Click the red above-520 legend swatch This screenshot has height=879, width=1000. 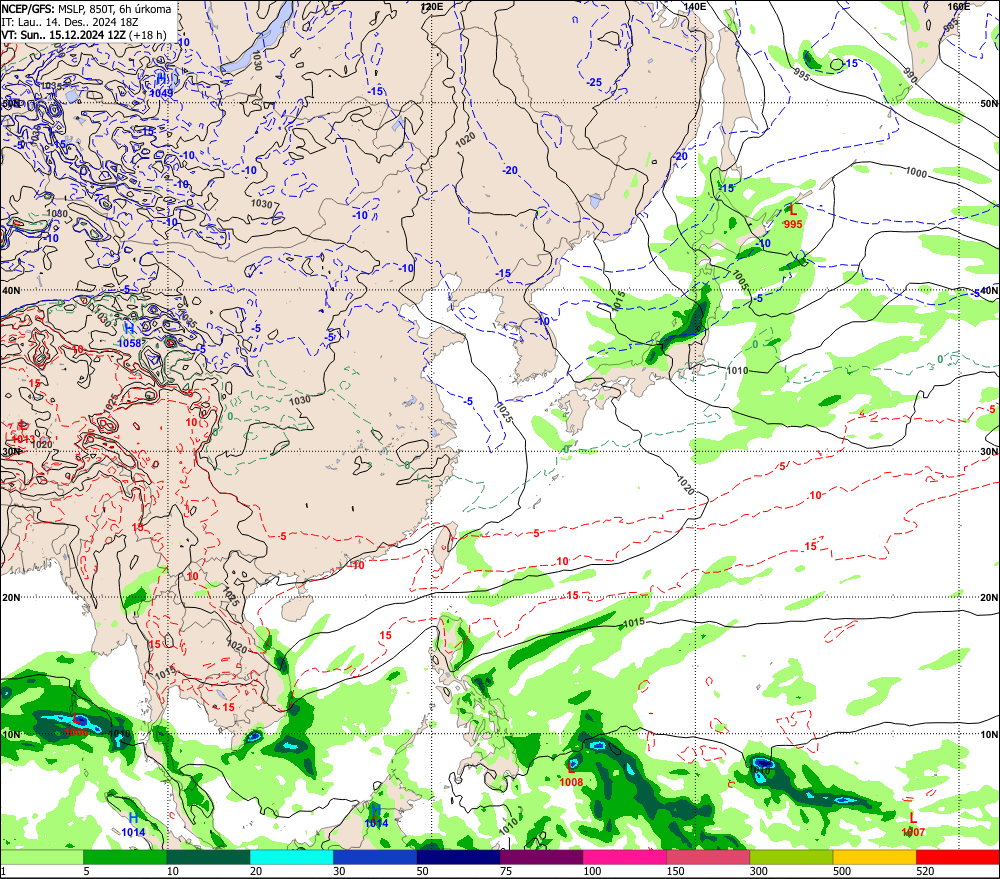click(x=958, y=857)
